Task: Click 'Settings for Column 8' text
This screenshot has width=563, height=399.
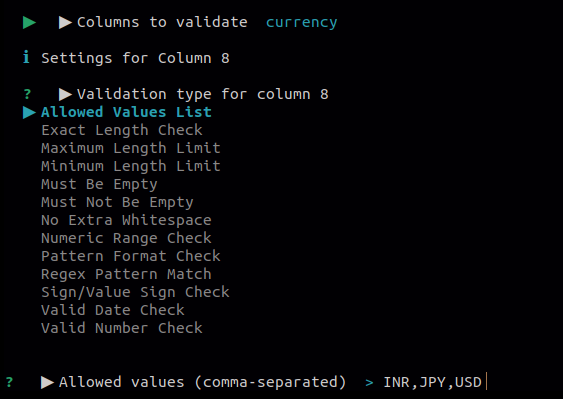Action: [x=135, y=58]
